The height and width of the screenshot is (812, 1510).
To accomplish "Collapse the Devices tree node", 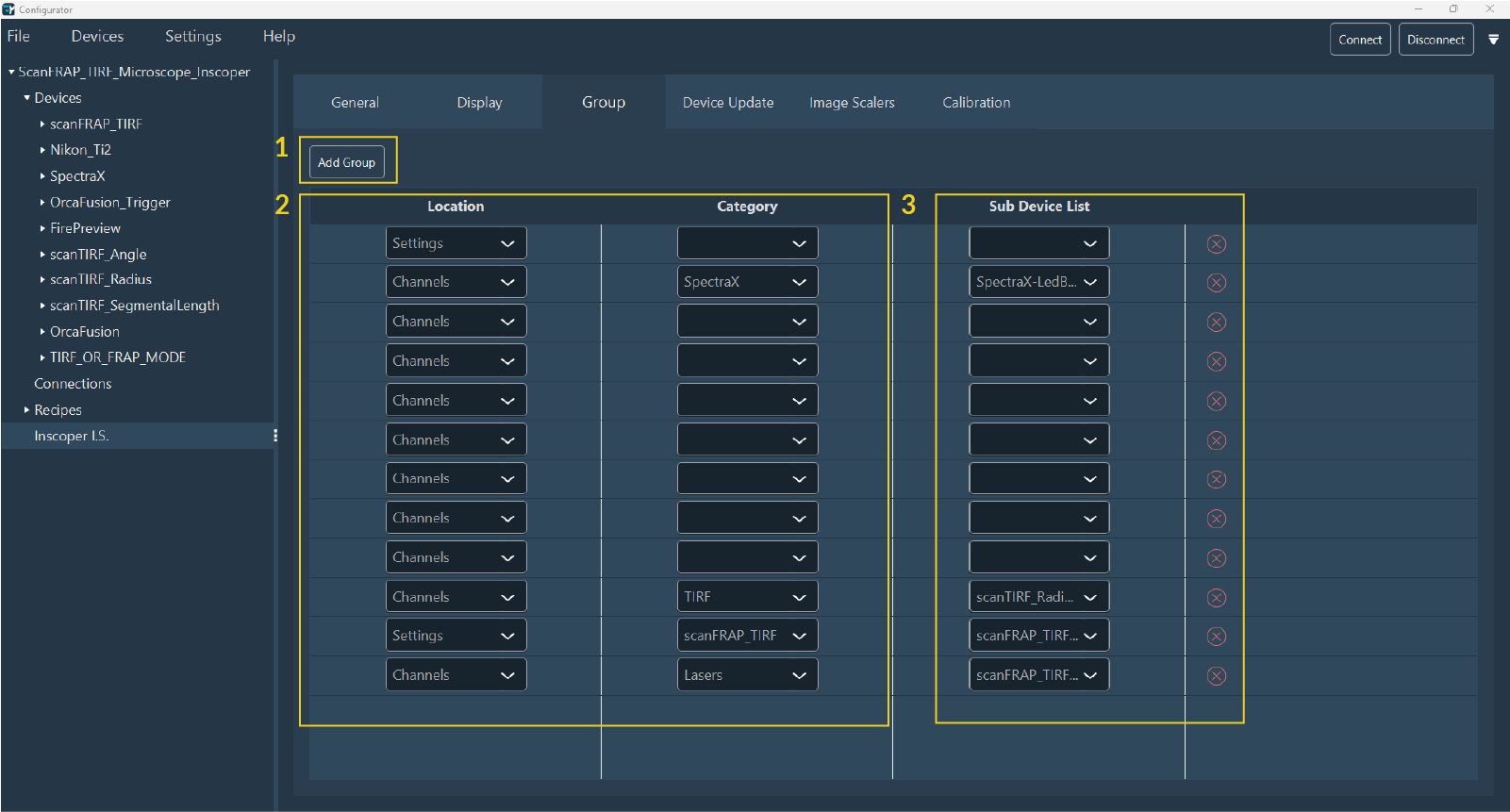I will 26,98.
